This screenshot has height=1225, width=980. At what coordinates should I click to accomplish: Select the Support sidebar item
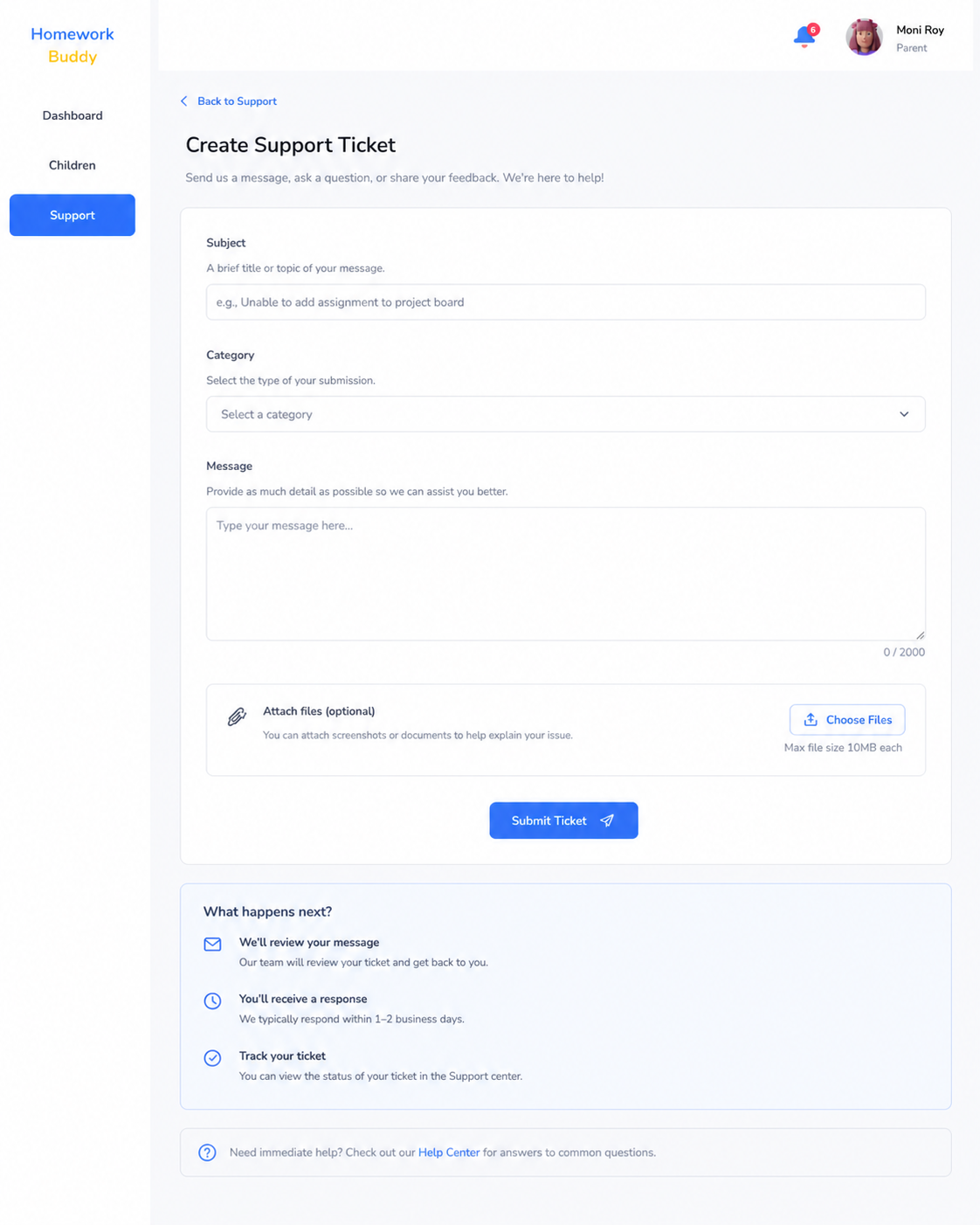point(72,215)
